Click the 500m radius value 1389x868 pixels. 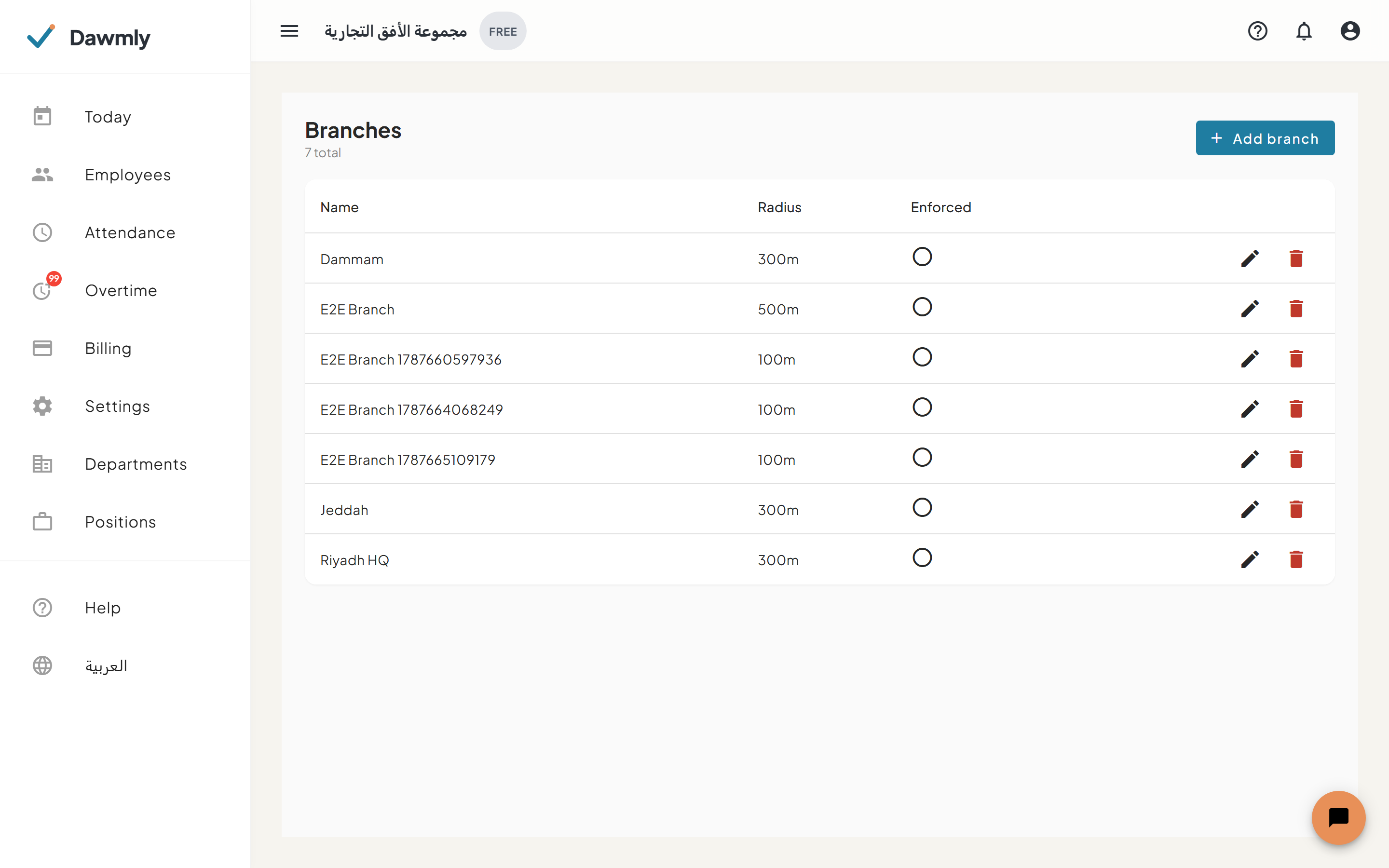pos(778,310)
